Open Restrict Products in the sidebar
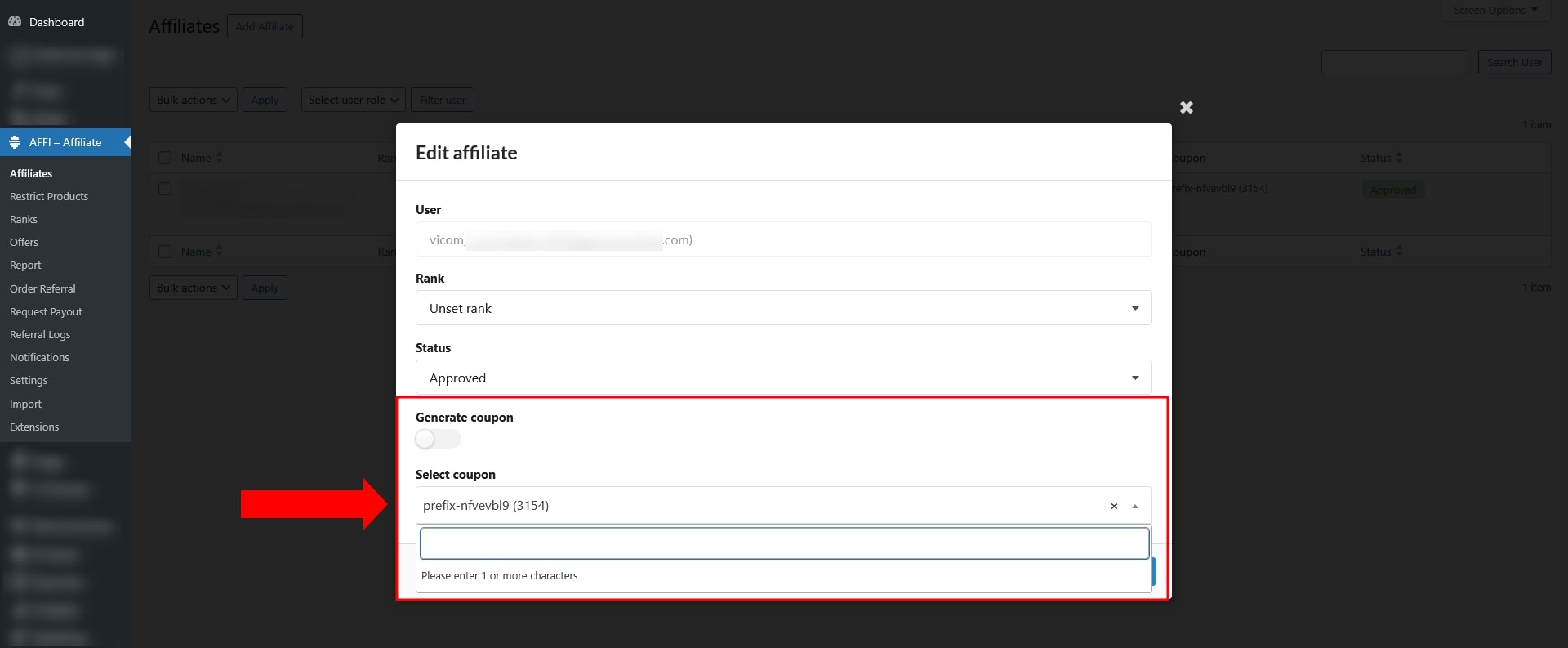 (49, 197)
